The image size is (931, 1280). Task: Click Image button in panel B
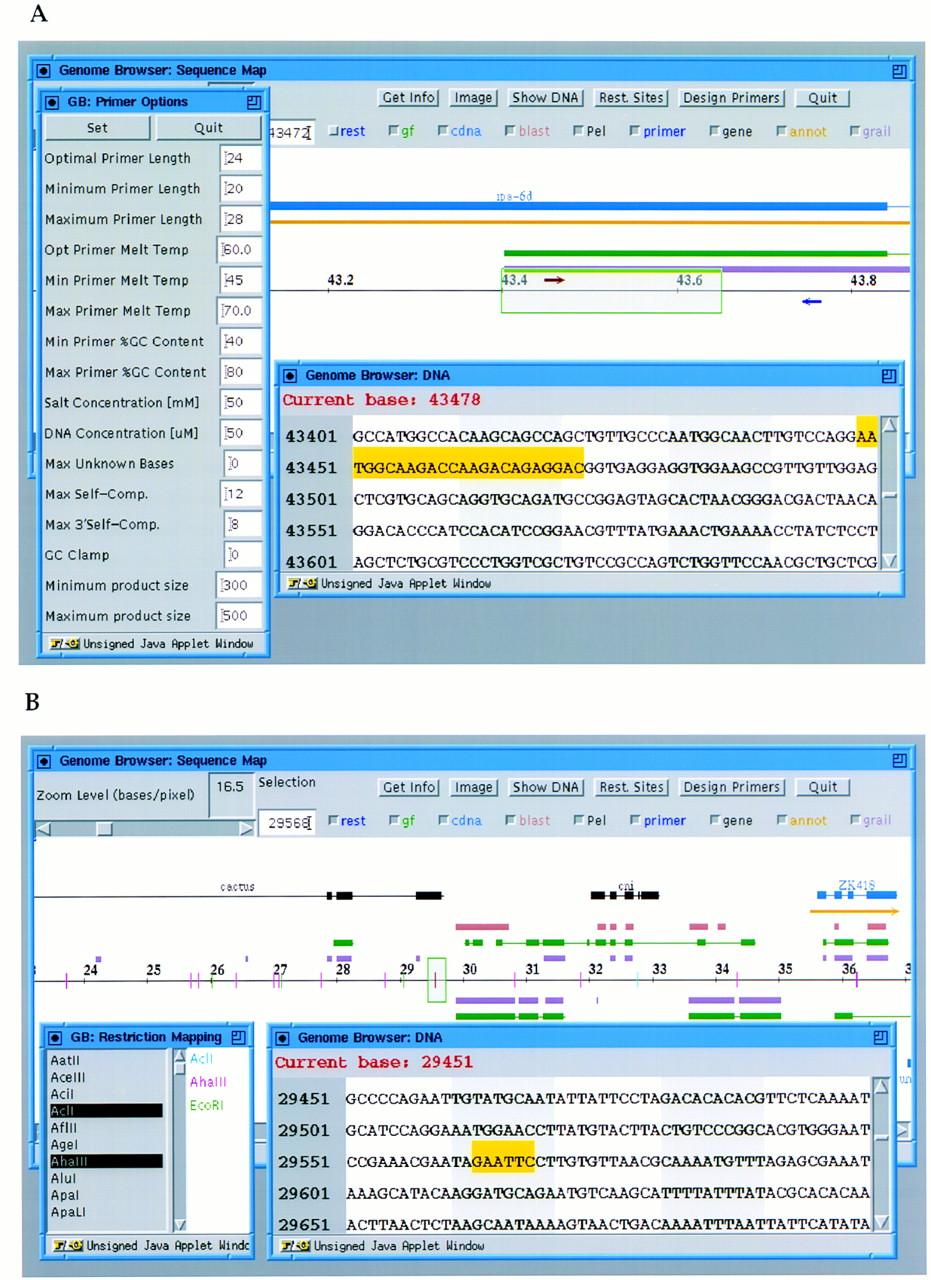473,787
